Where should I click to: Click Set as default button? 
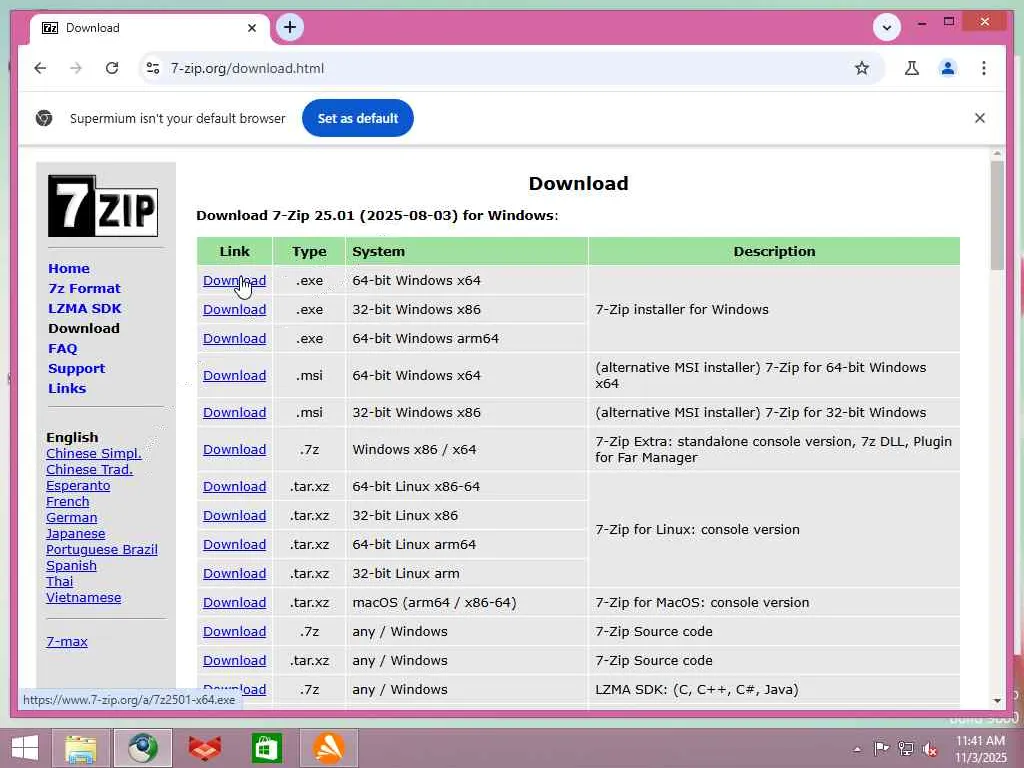click(358, 118)
